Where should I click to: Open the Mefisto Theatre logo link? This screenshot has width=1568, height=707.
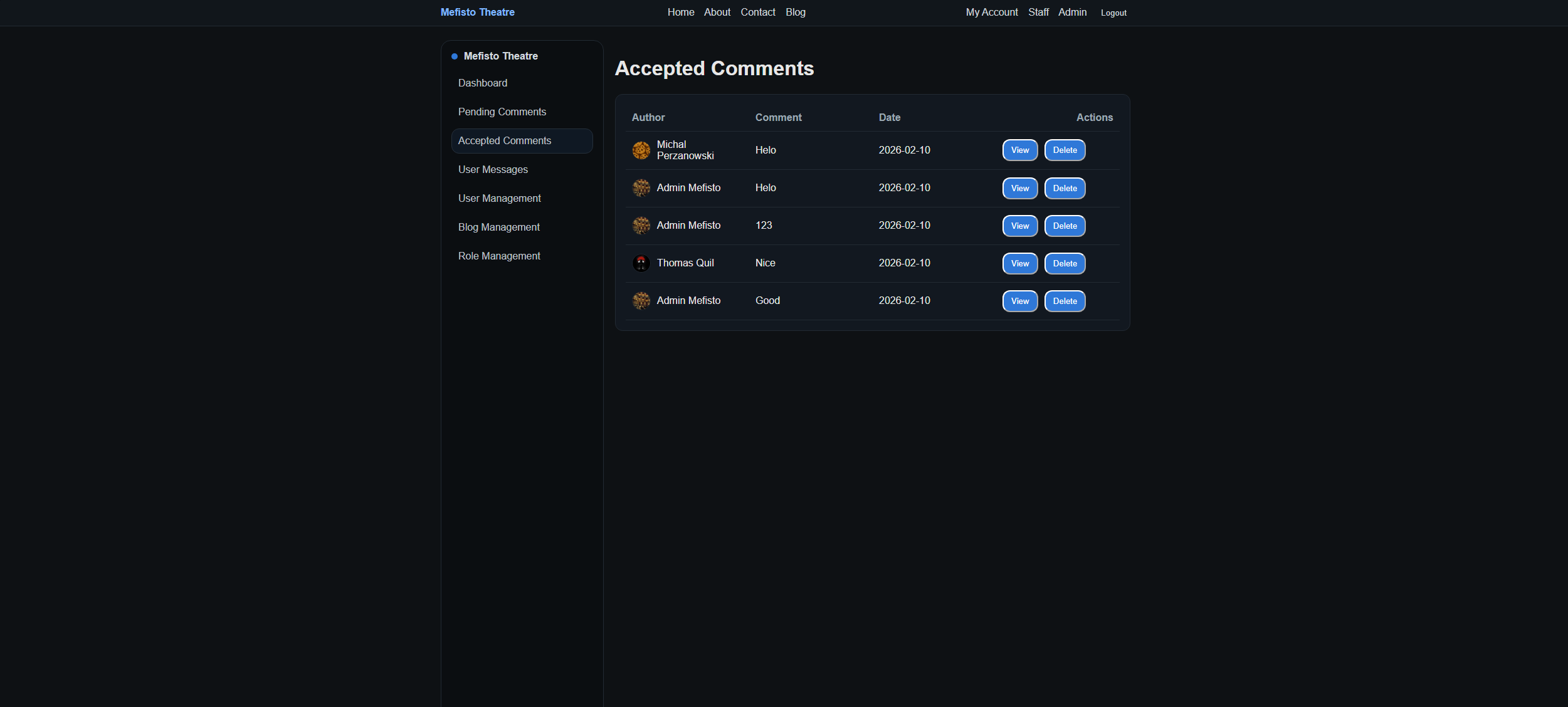(477, 12)
